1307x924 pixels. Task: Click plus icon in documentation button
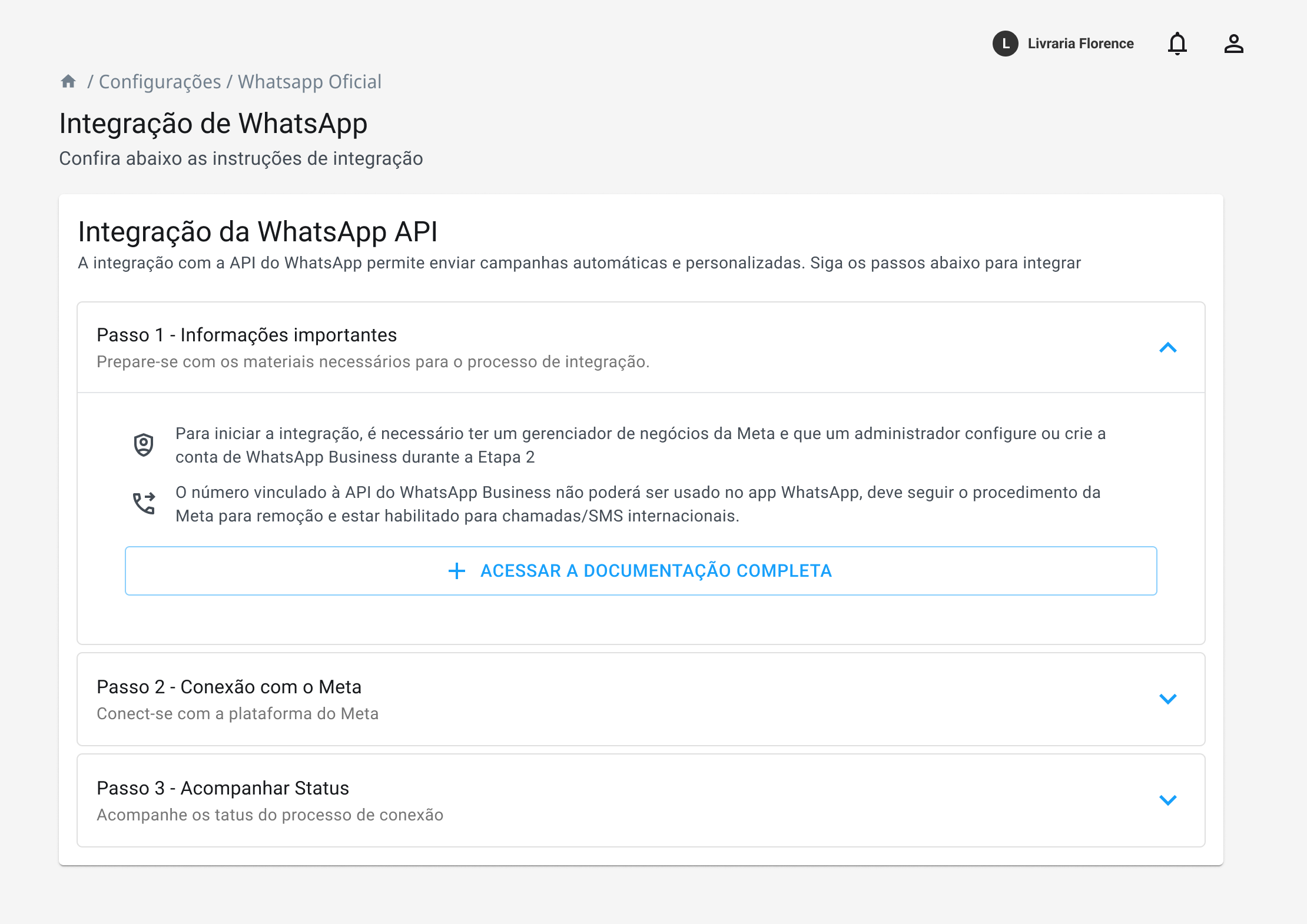[457, 571]
